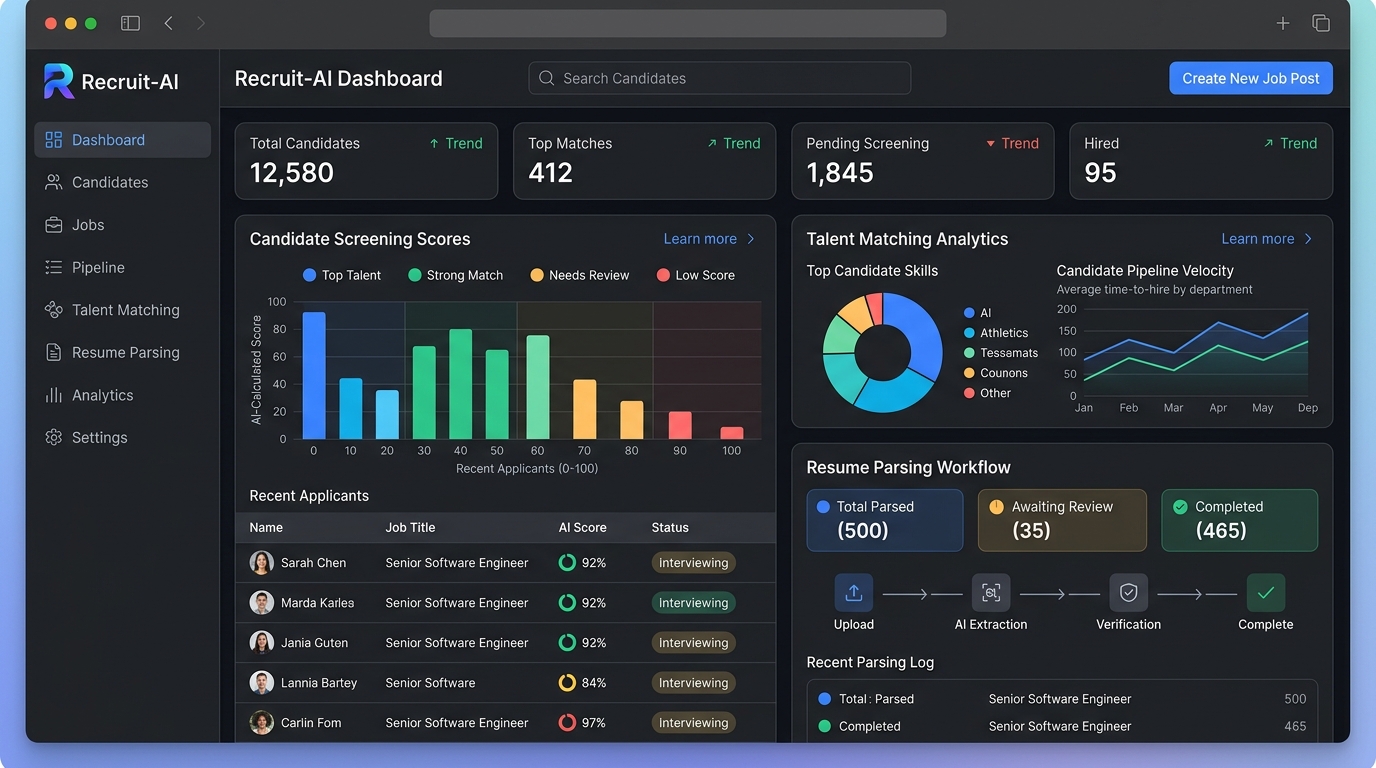
Task: Toggle the Low Score legend series
Action: coord(695,275)
